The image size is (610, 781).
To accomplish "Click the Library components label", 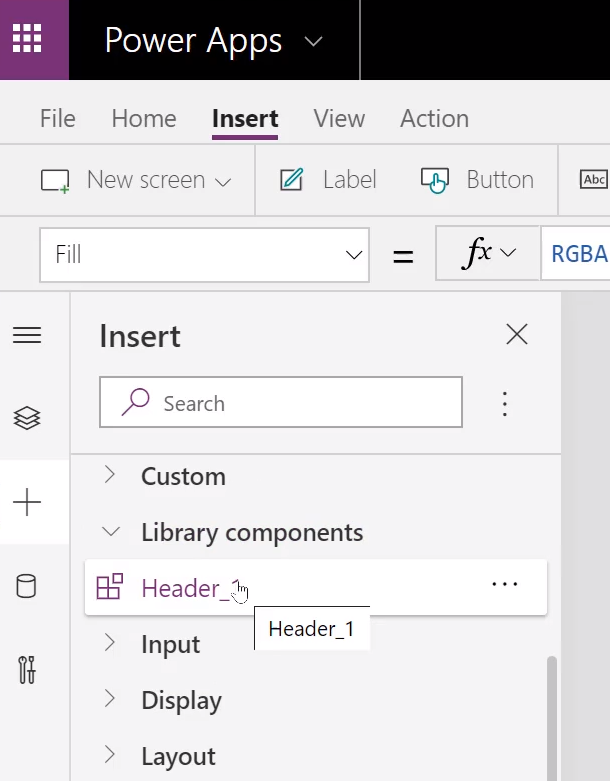I will point(252,532).
